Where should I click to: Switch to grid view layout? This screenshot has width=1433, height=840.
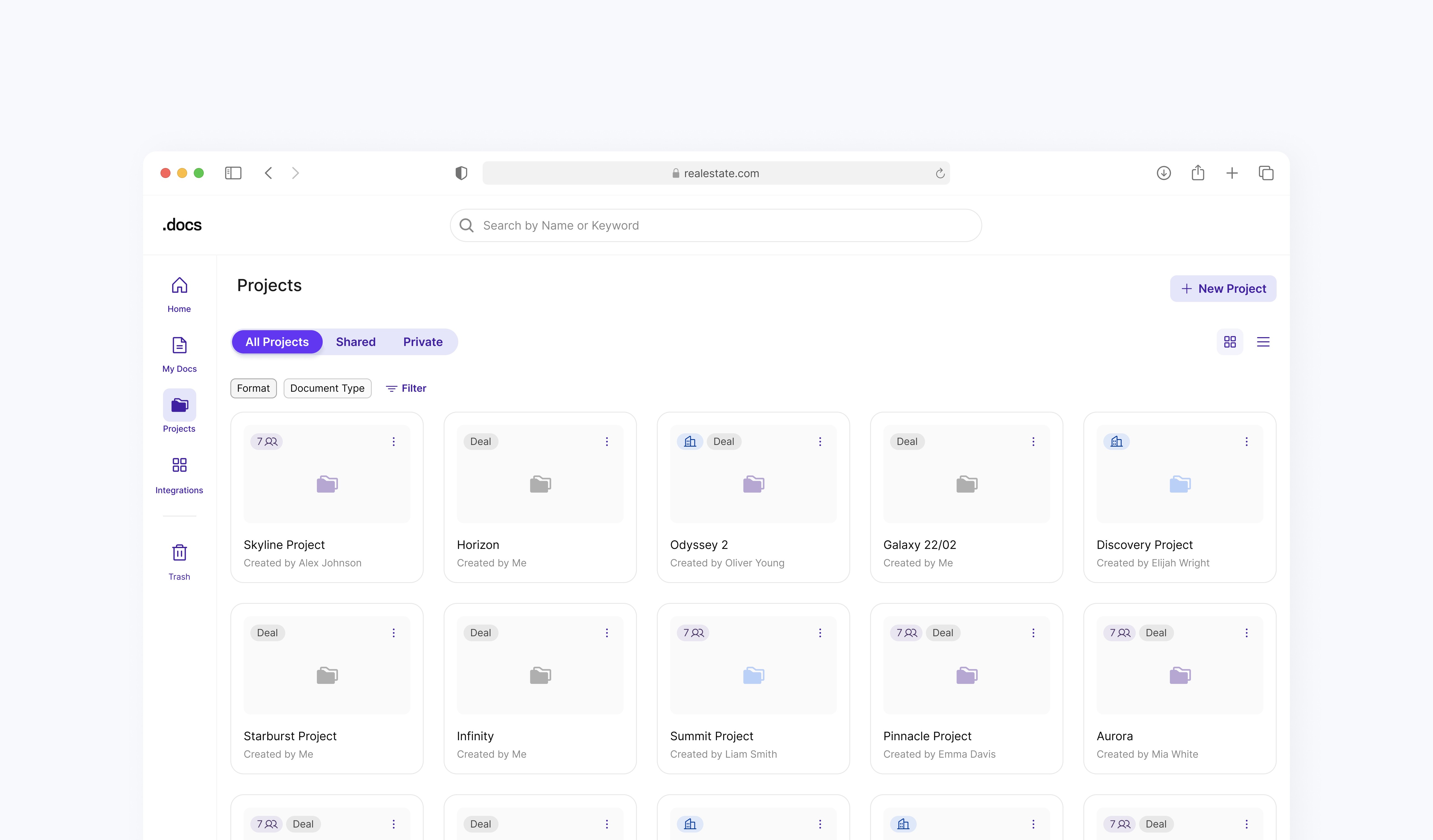click(1230, 342)
